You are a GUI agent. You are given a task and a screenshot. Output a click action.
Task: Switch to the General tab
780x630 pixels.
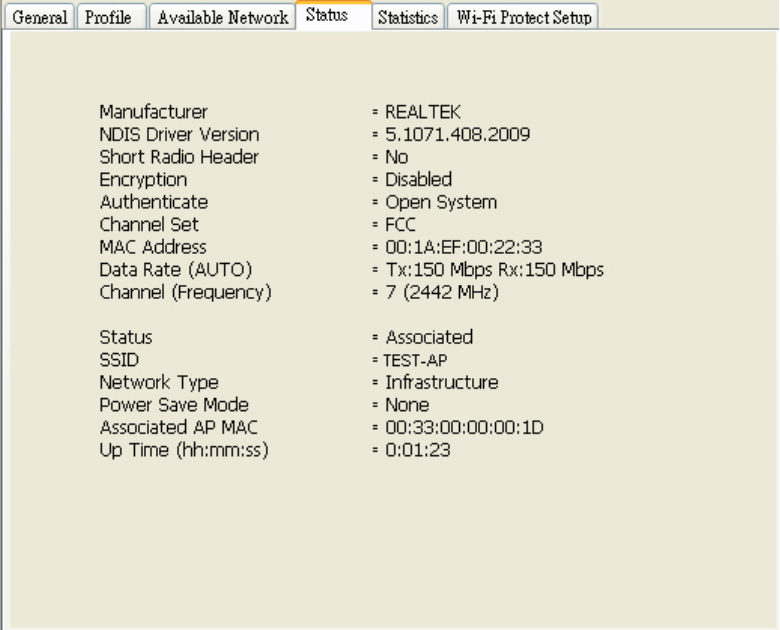pyautogui.click(x=38, y=18)
